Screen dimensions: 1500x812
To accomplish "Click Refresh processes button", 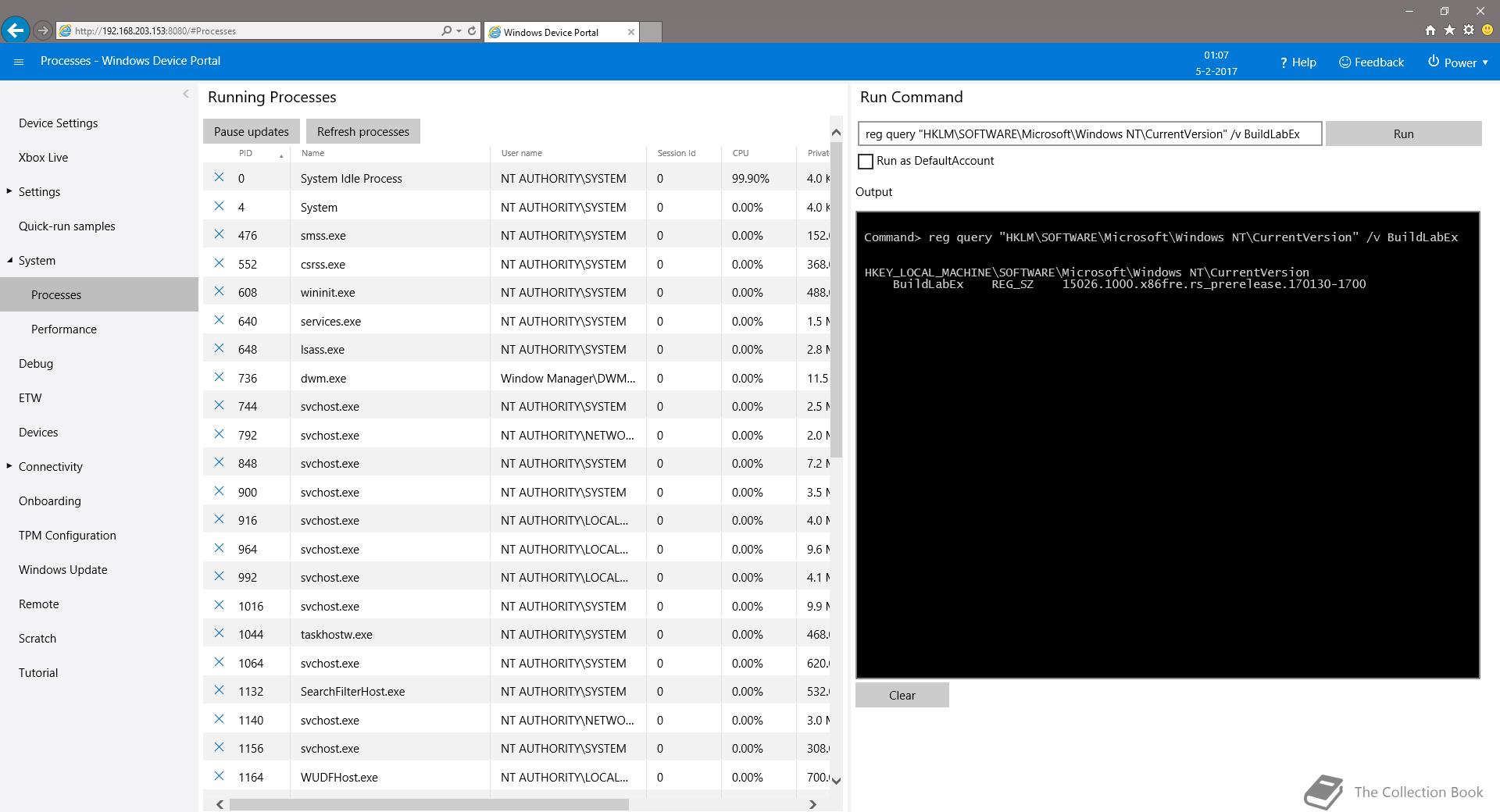I will coord(363,131).
